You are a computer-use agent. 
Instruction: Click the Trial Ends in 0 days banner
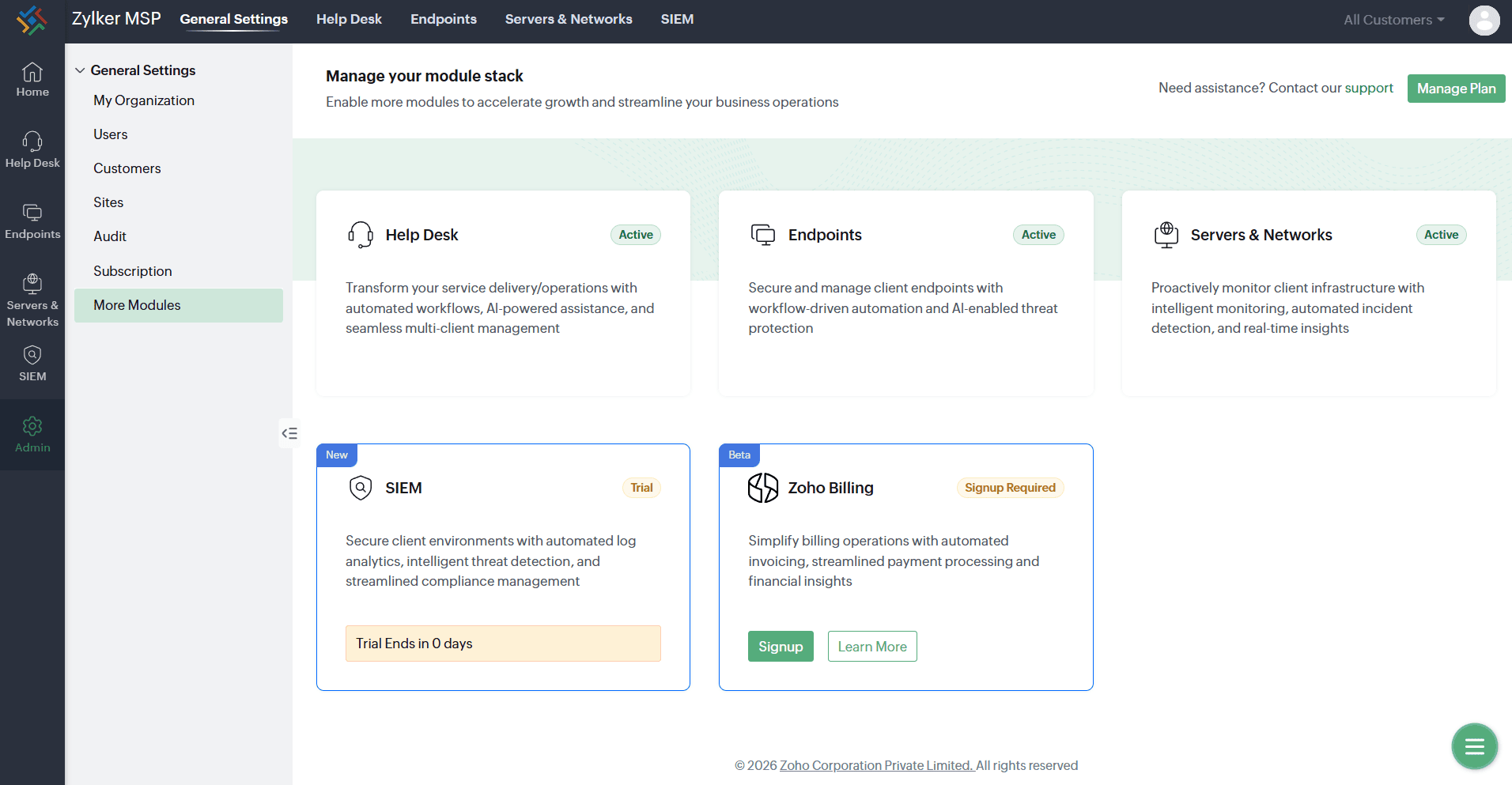[503, 643]
